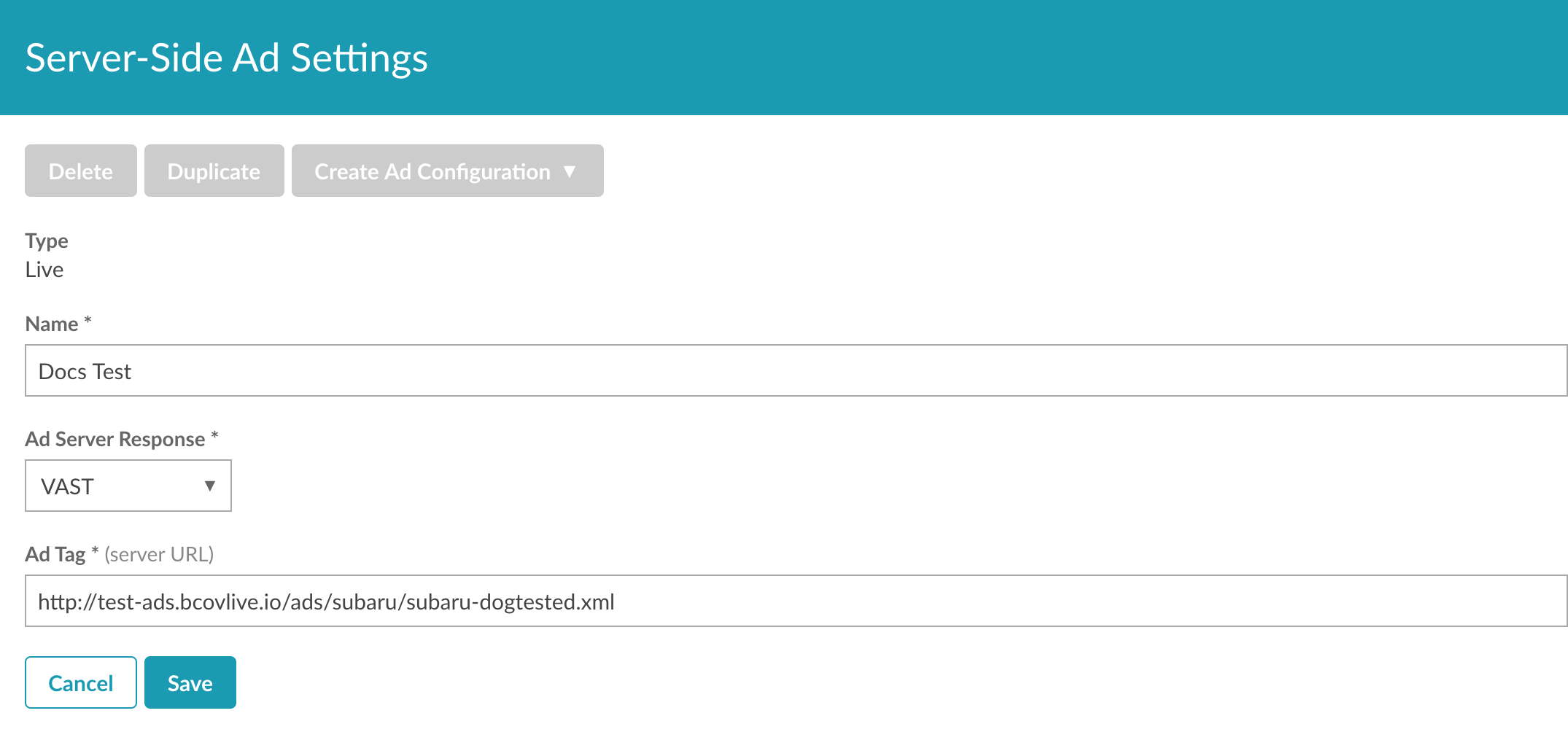The height and width of the screenshot is (732, 1568).
Task: Click the Ad Tag label
Action: click(55, 554)
